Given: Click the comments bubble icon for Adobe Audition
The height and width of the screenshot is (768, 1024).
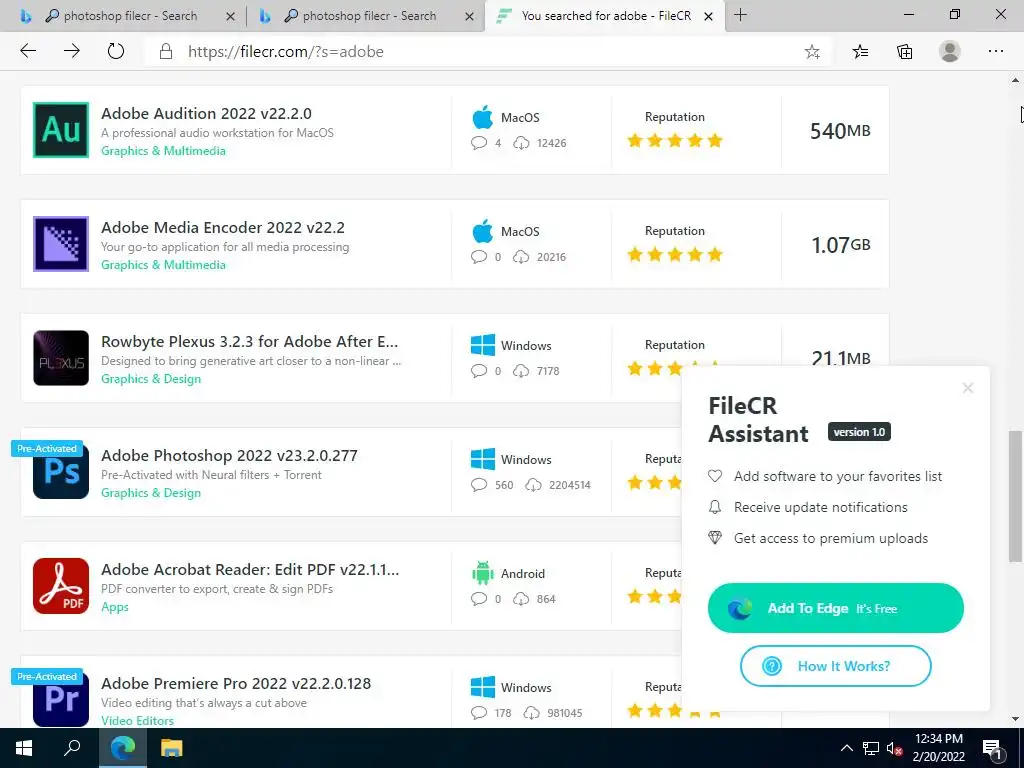Looking at the screenshot, I should coord(479,143).
